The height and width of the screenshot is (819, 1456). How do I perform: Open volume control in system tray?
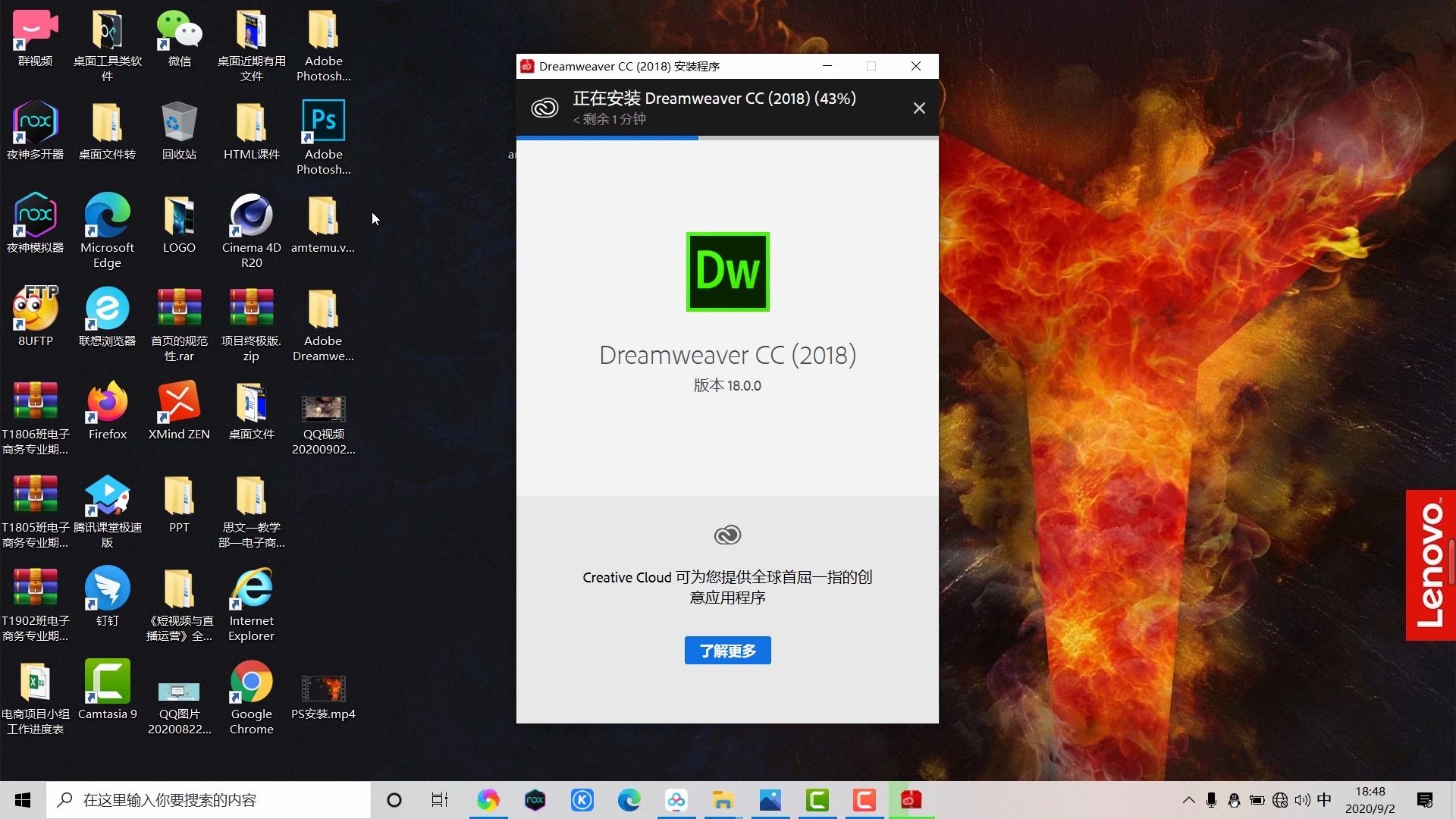pos(1303,800)
